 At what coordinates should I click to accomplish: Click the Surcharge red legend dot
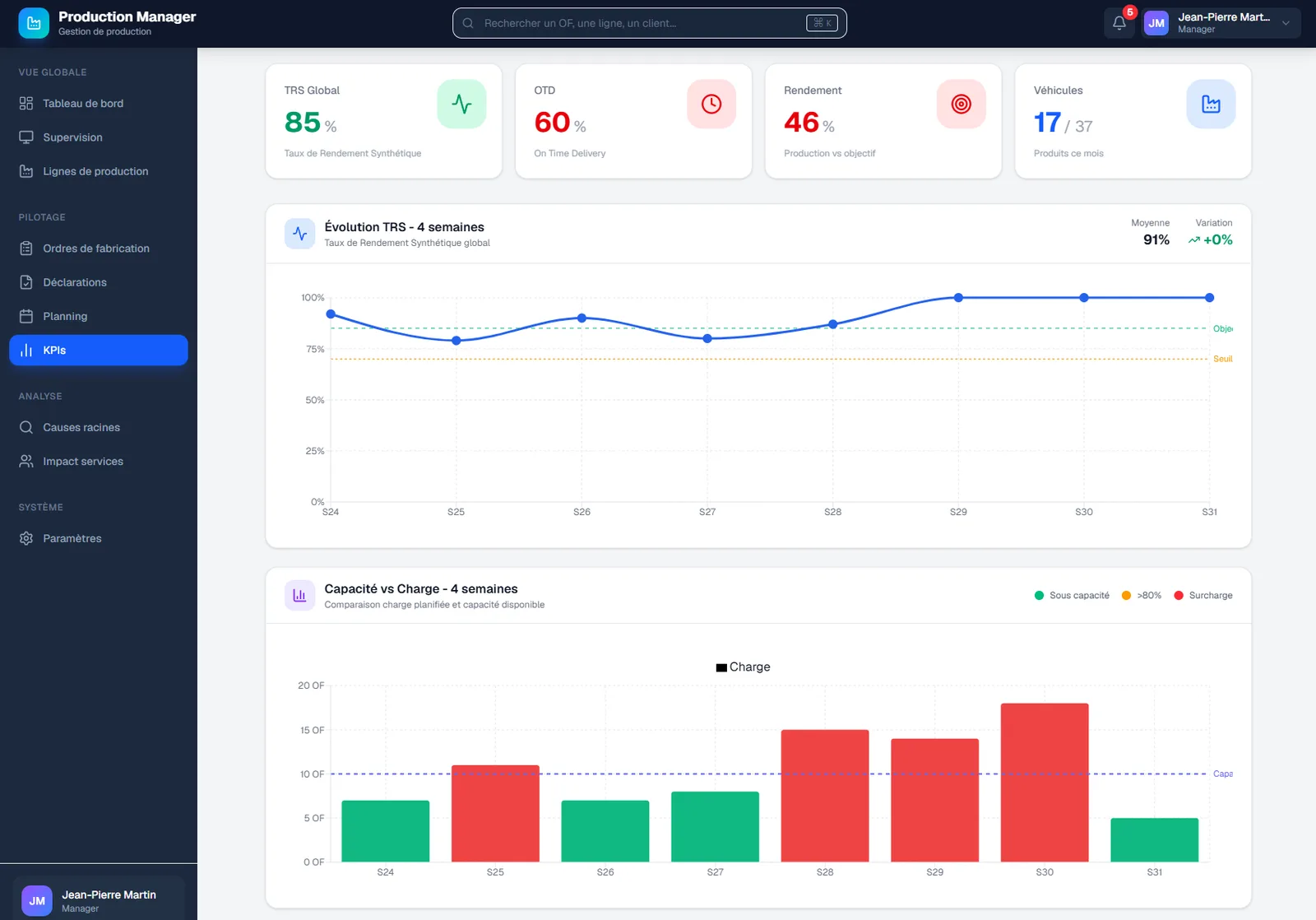click(x=1179, y=596)
